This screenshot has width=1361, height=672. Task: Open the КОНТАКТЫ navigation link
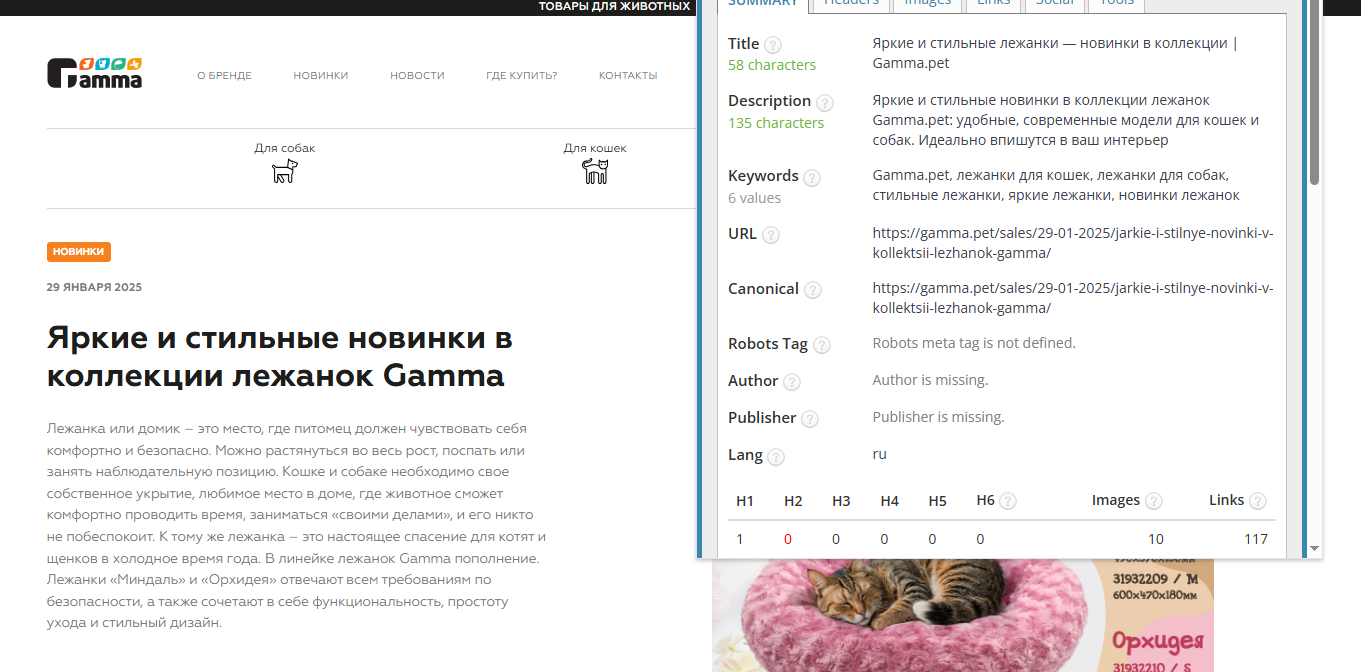[628, 76]
